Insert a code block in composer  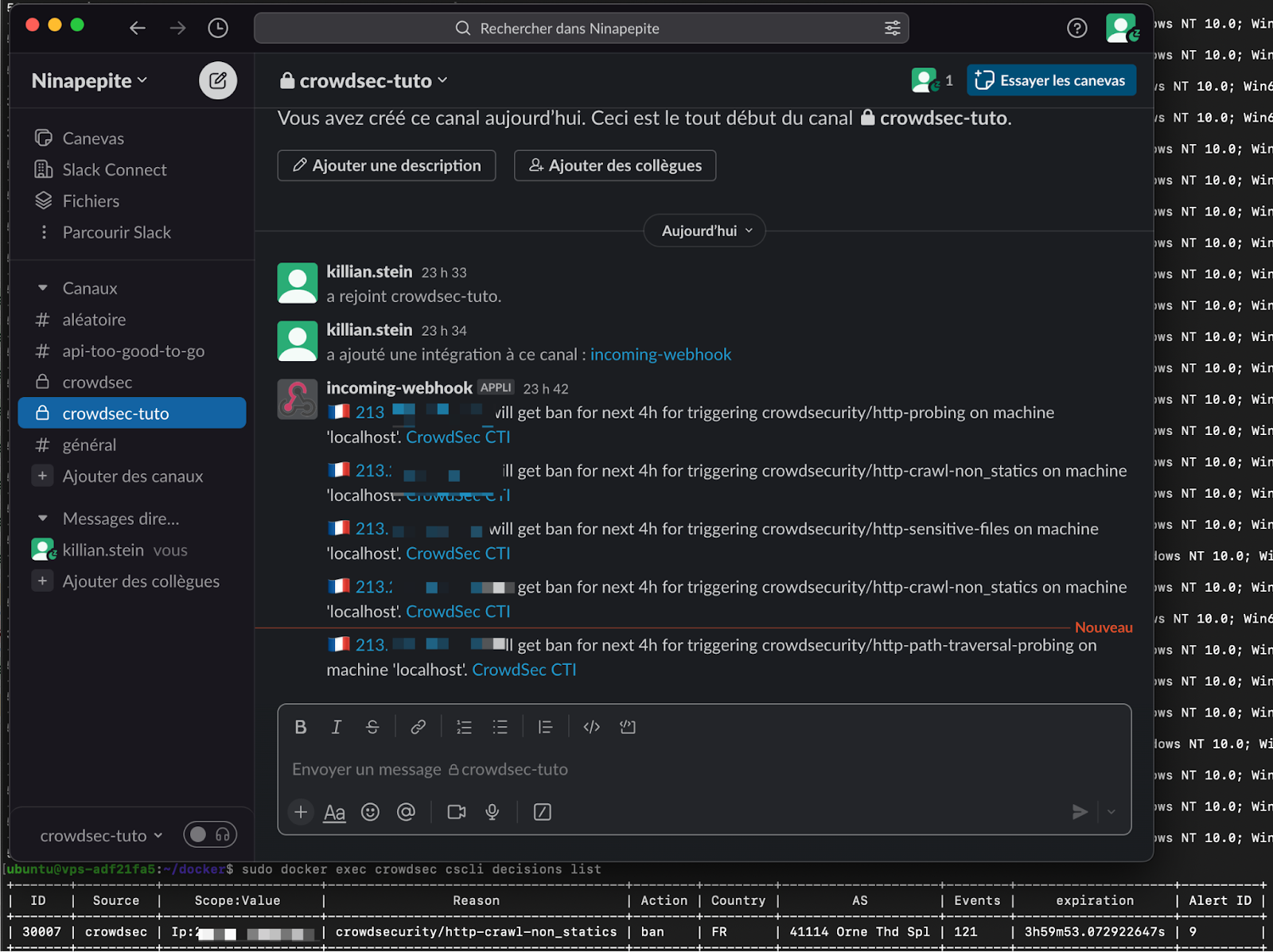click(x=628, y=727)
